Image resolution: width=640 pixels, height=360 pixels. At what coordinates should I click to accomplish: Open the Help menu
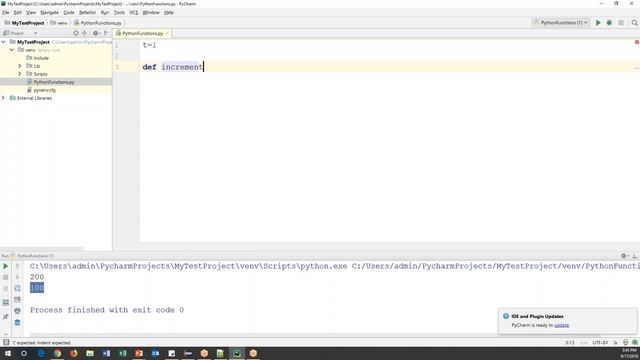coord(169,13)
